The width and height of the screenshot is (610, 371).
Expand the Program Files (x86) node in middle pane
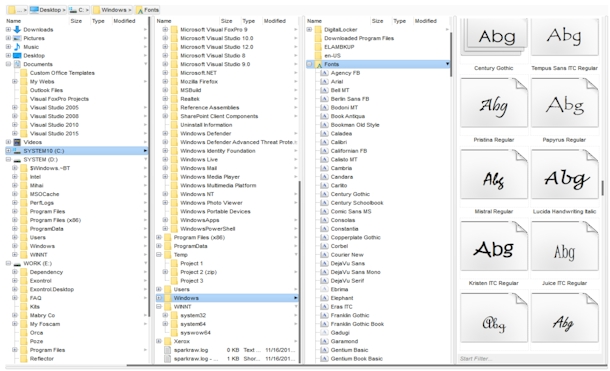pos(159,237)
